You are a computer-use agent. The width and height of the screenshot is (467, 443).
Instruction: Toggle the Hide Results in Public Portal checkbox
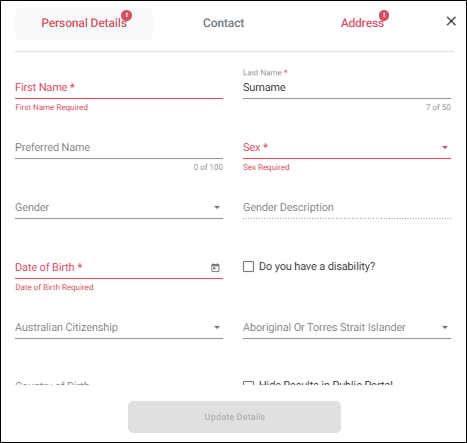click(248, 383)
